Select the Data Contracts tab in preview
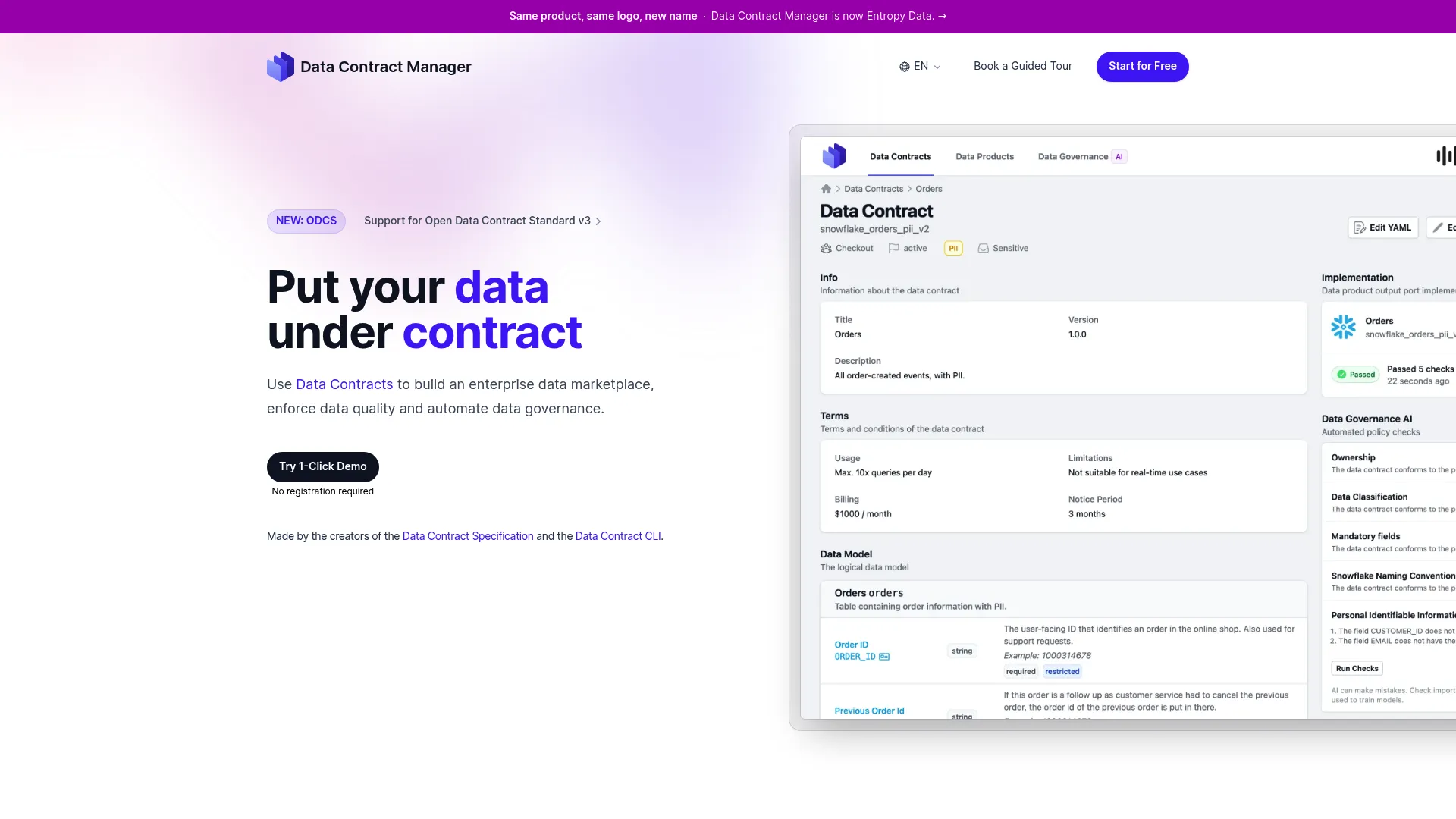 pyautogui.click(x=900, y=157)
